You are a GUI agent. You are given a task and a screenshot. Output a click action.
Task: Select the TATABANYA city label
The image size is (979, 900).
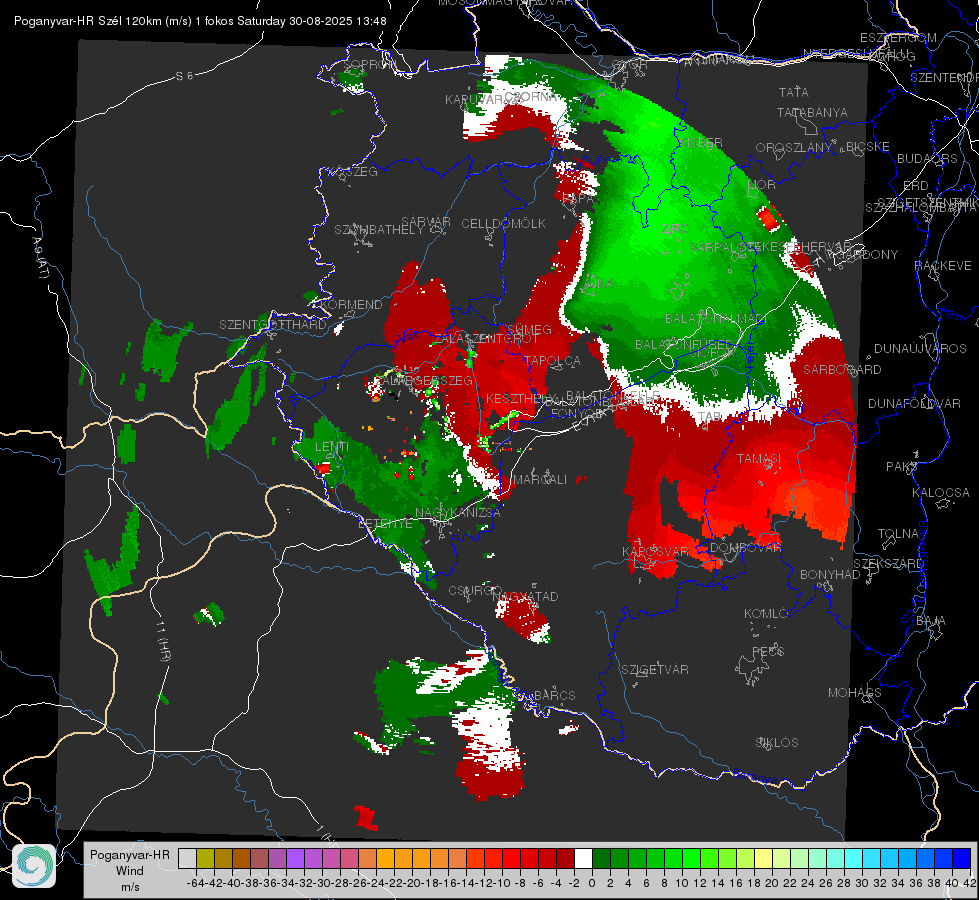click(x=812, y=112)
